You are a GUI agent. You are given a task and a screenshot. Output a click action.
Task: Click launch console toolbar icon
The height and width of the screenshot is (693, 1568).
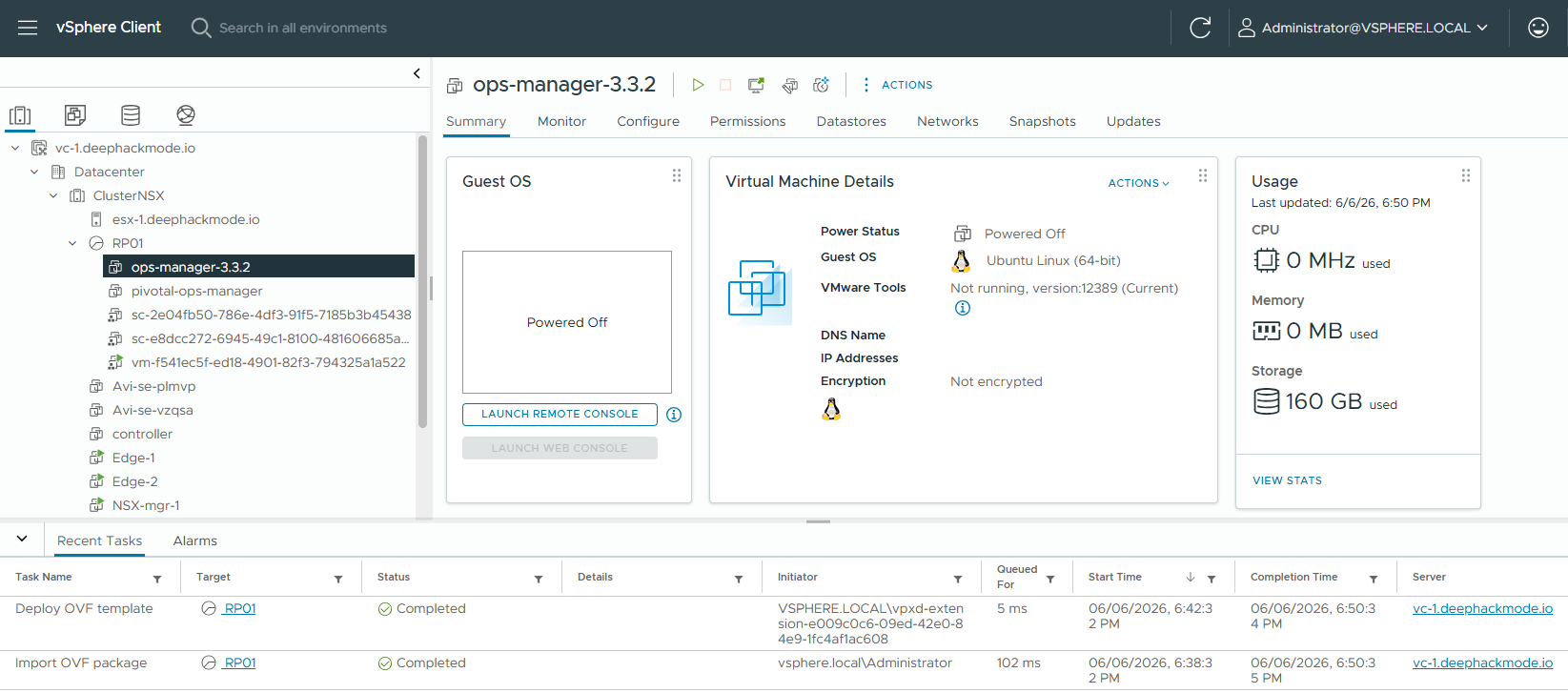[x=756, y=85]
